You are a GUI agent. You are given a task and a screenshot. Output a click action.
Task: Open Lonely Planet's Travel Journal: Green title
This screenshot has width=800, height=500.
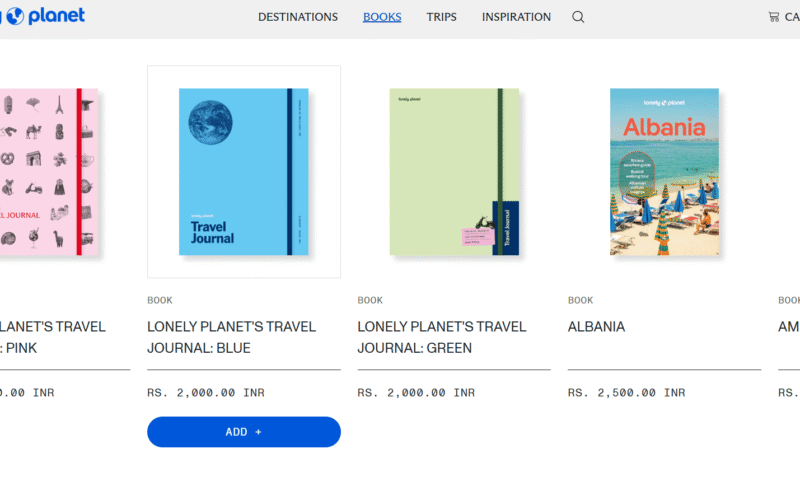(x=441, y=337)
